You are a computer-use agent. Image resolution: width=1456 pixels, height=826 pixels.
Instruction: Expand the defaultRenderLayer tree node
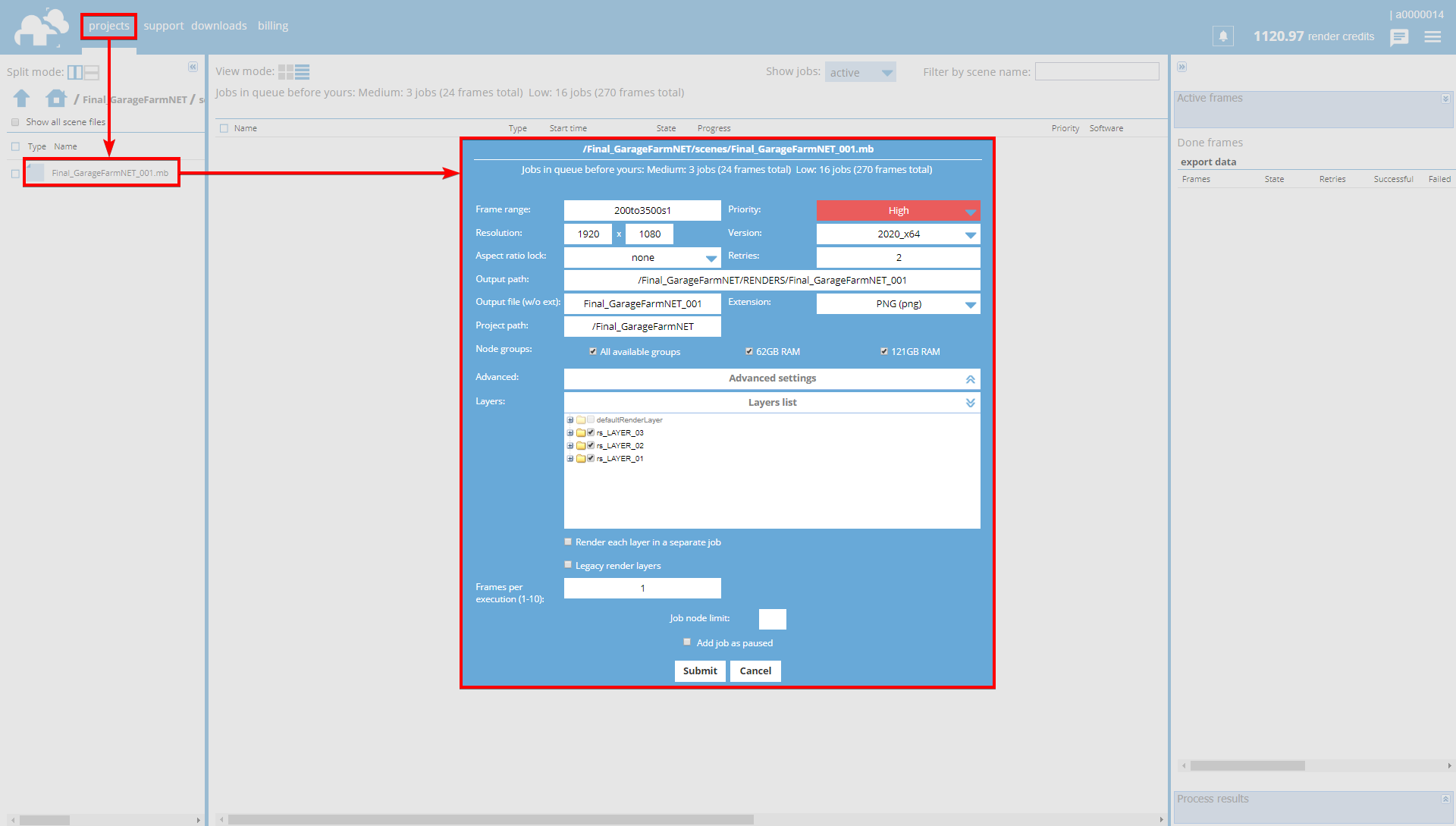(x=570, y=419)
